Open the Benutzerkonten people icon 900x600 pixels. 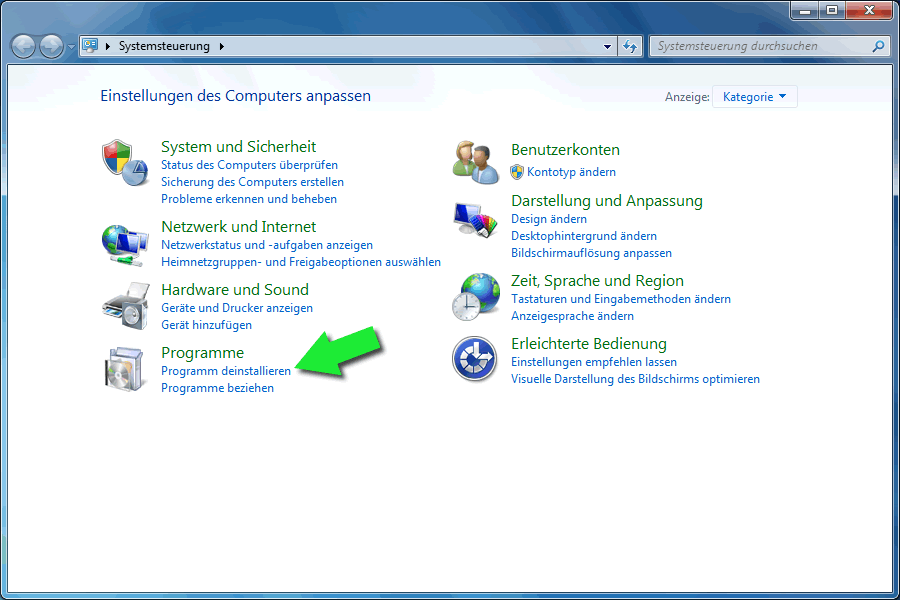475,163
